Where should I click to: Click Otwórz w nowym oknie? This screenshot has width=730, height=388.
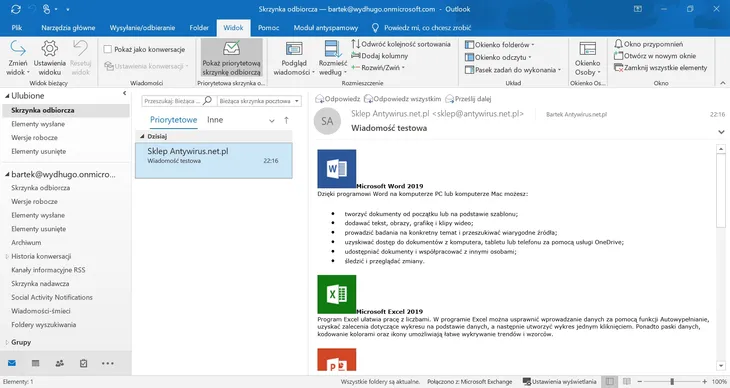coord(655,56)
